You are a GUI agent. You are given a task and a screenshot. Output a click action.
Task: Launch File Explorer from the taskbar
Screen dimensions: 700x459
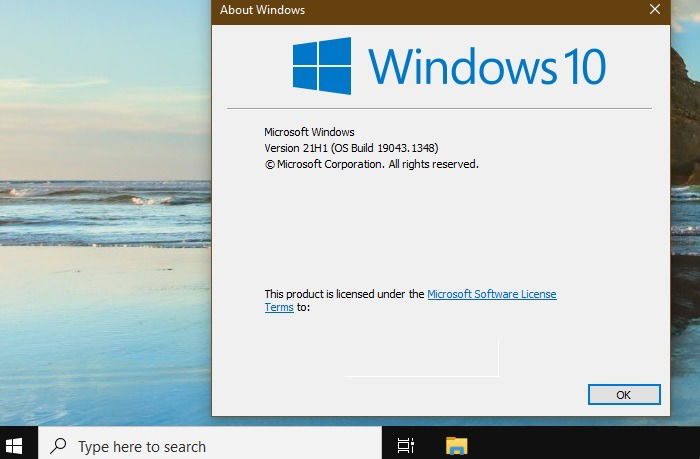[x=456, y=446]
